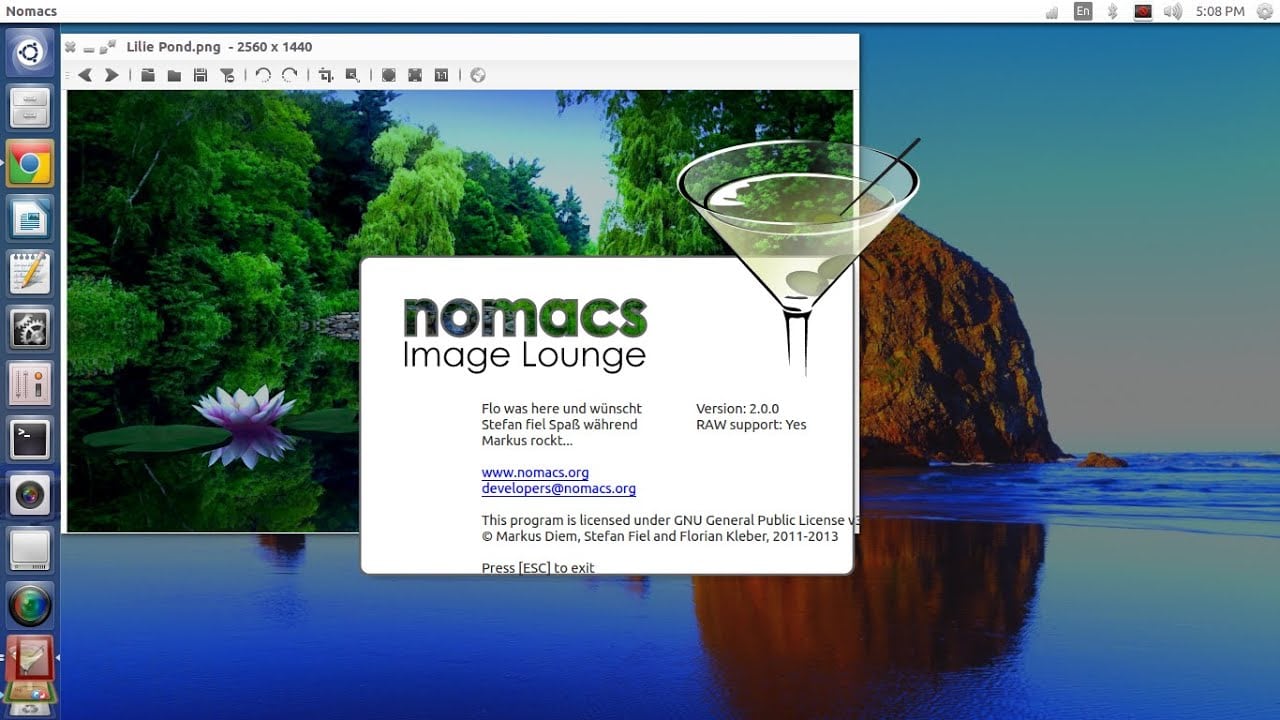The height and width of the screenshot is (720, 1280).
Task: Select the resize image icon
Action: click(352, 75)
